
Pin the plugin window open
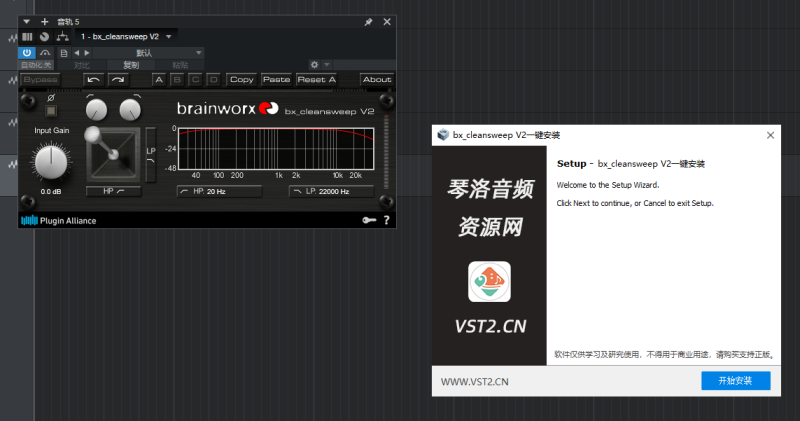[368, 22]
